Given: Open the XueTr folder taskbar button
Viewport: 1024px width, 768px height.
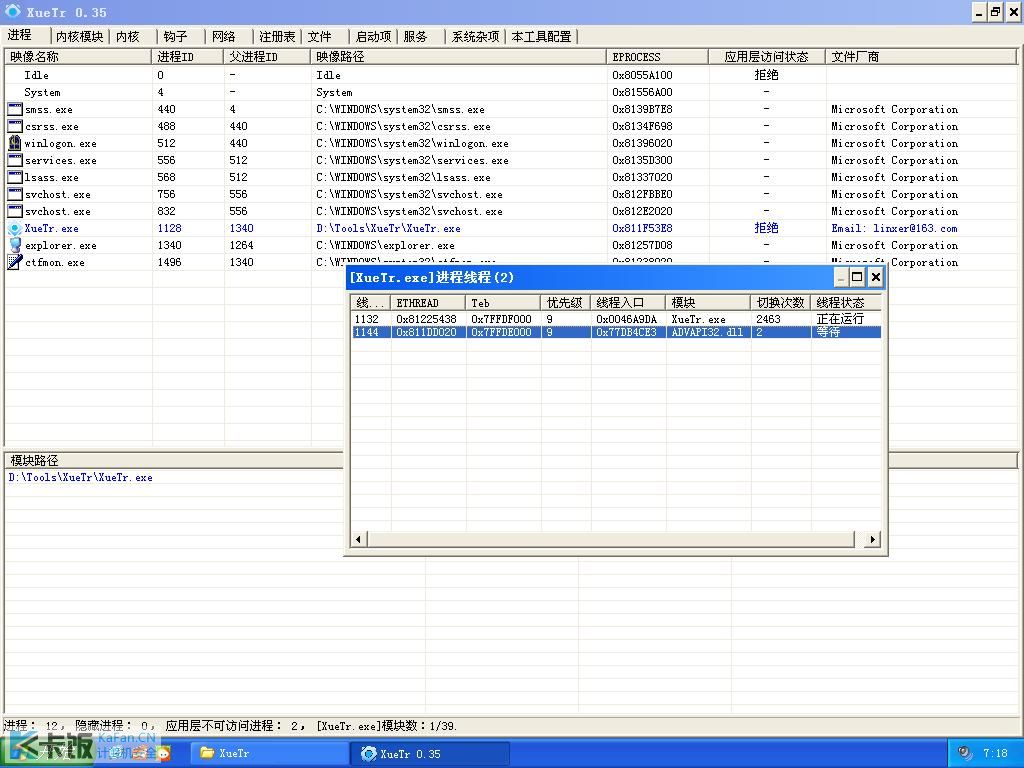Looking at the screenshot, I should click(x=269, y=753).
